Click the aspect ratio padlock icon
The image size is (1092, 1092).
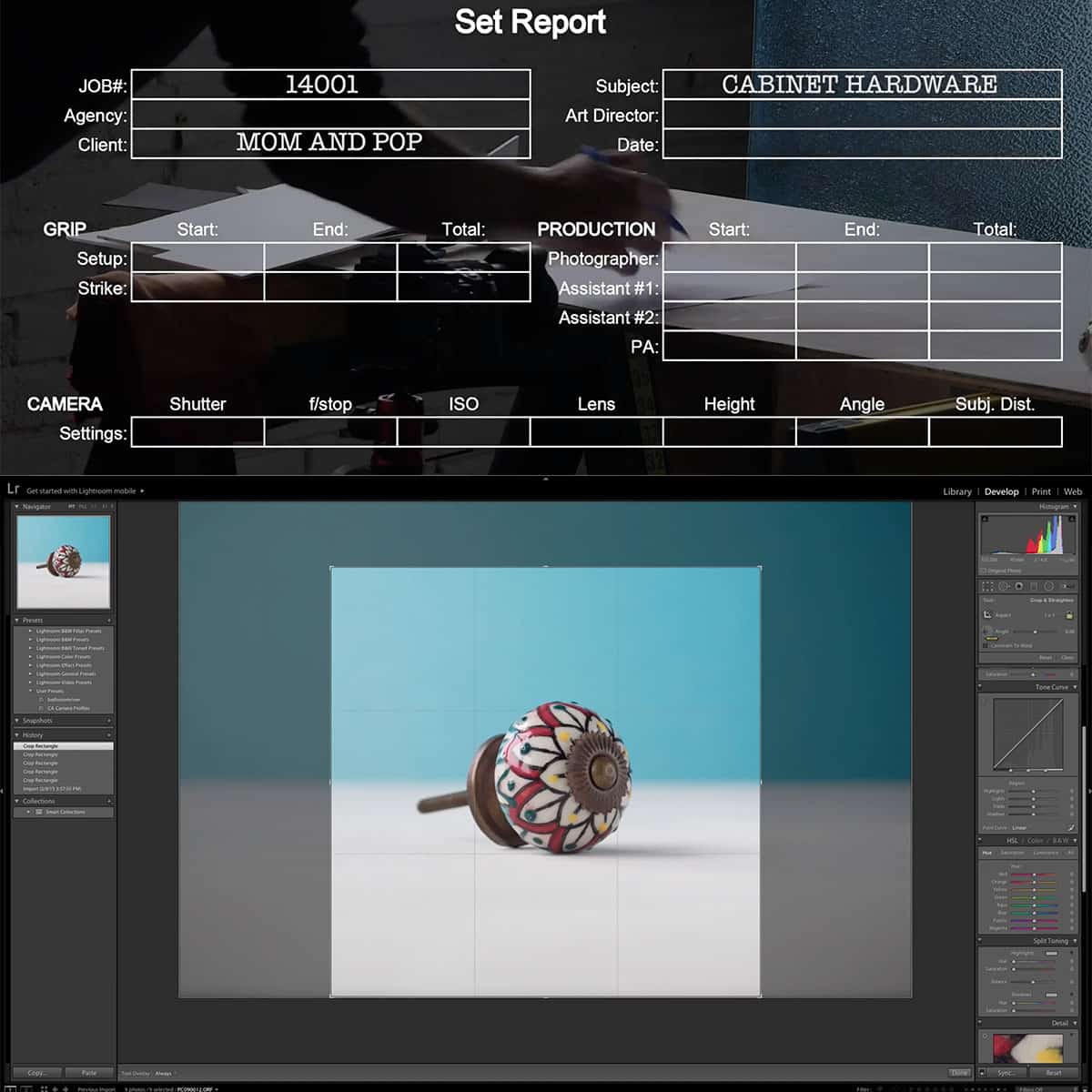(1069, 615)
